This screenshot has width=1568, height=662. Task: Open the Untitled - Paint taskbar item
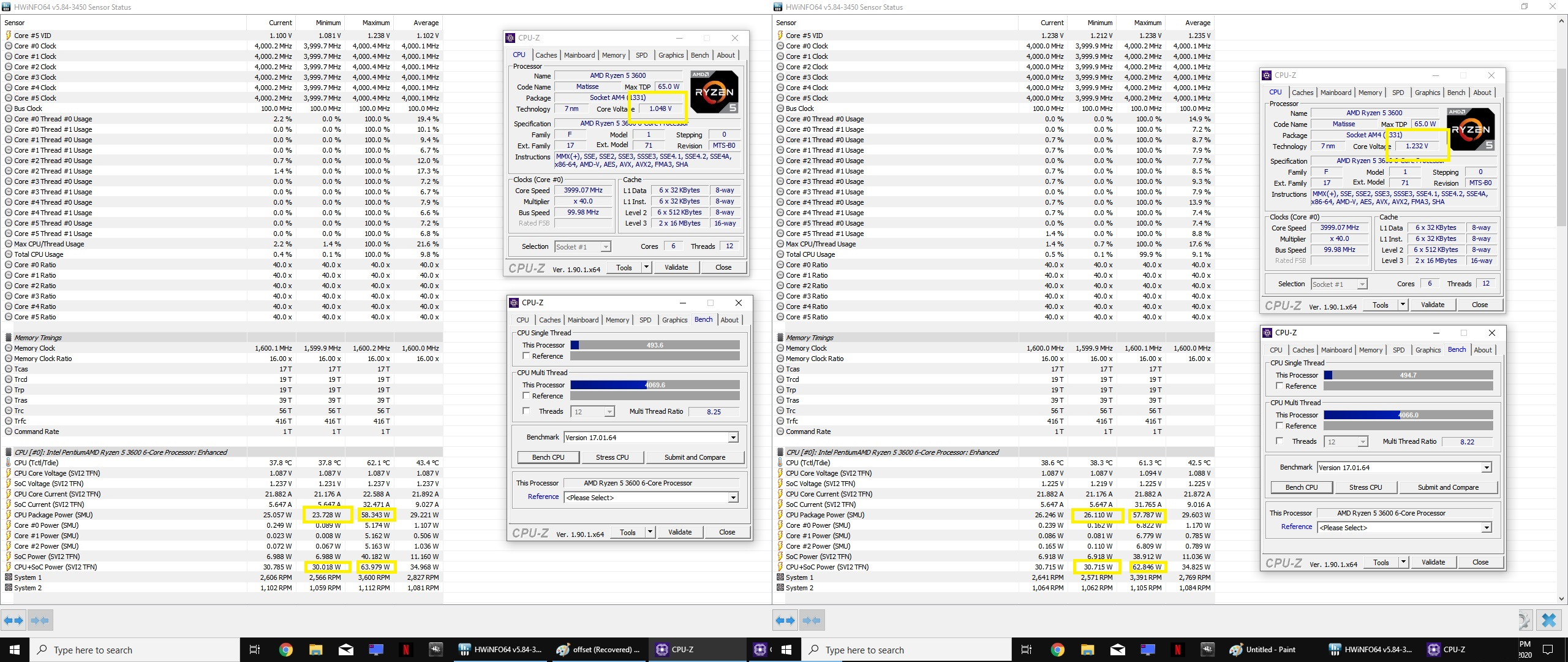(1263, 650)
